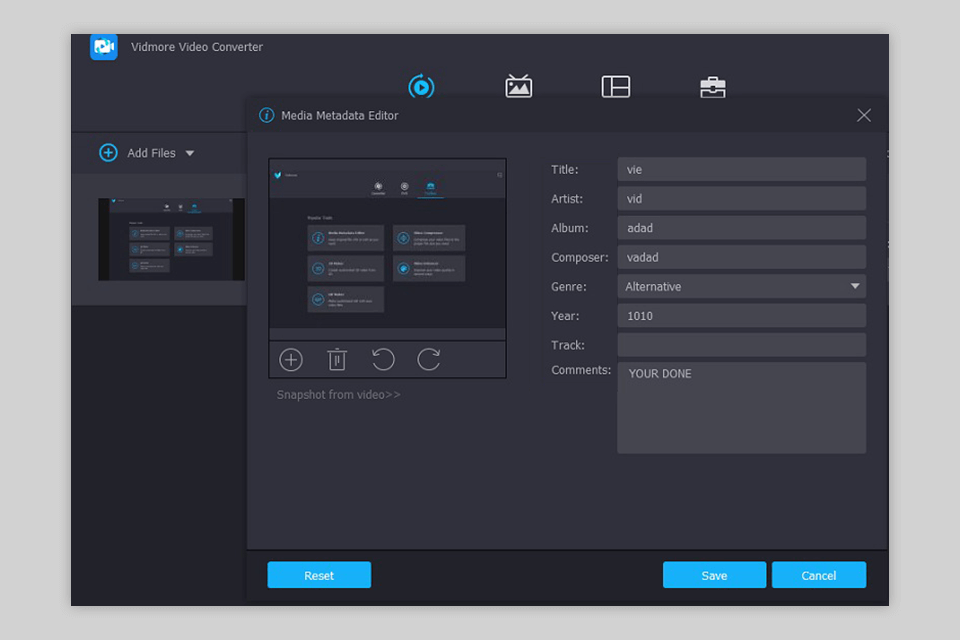960x640 pixels.
Task: Open the MV tab icon
Action: 518,87
